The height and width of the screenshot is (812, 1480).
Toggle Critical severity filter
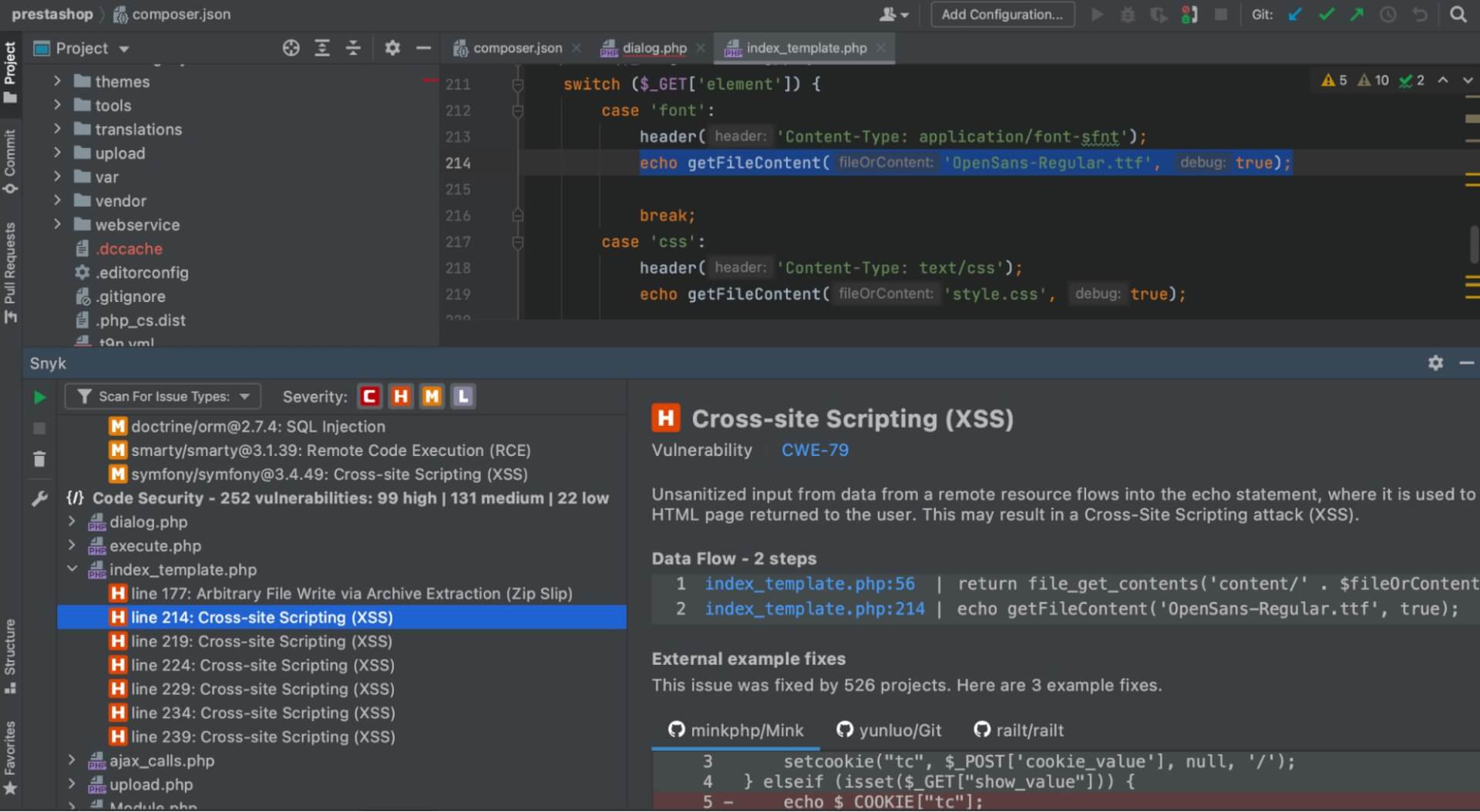[370, 397]
